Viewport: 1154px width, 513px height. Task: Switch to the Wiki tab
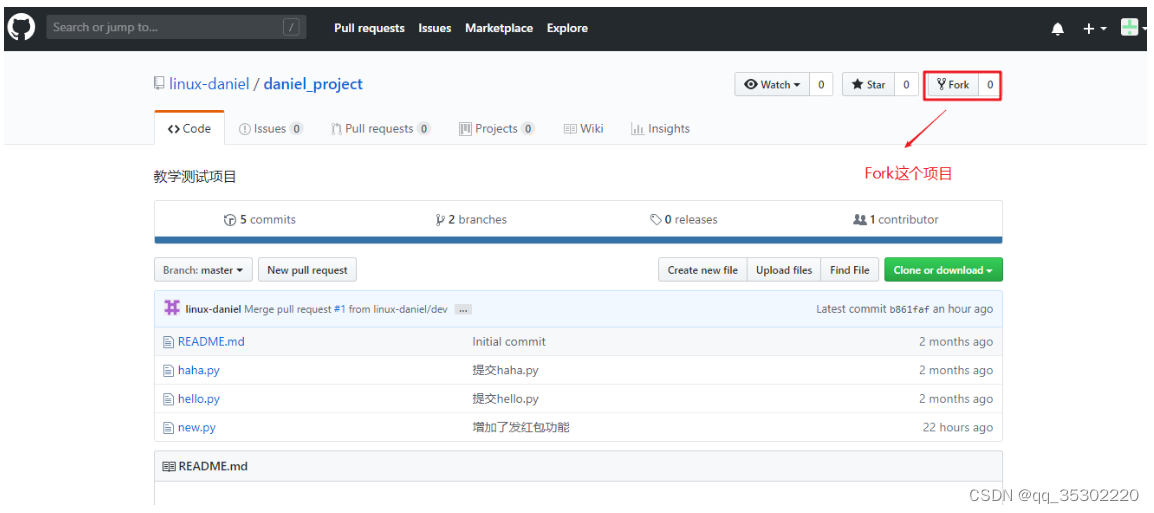[x=584, y=129]
